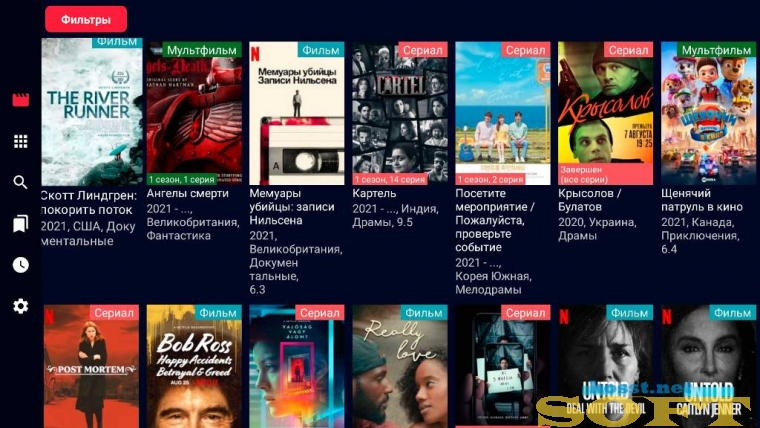Click the 1 сезон, 14 серия label
760x428 pixels.
click(390, 179)
